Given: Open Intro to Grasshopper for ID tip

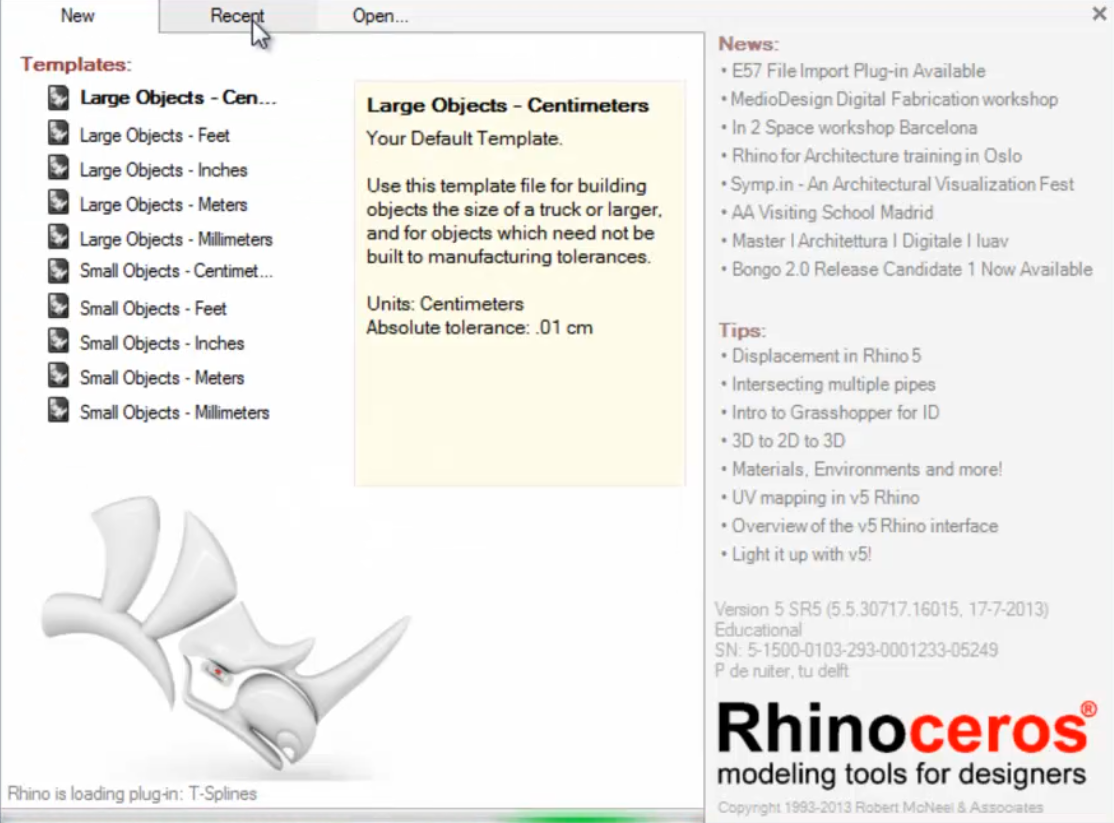Looking at the screenshot, I should [835, 412].
